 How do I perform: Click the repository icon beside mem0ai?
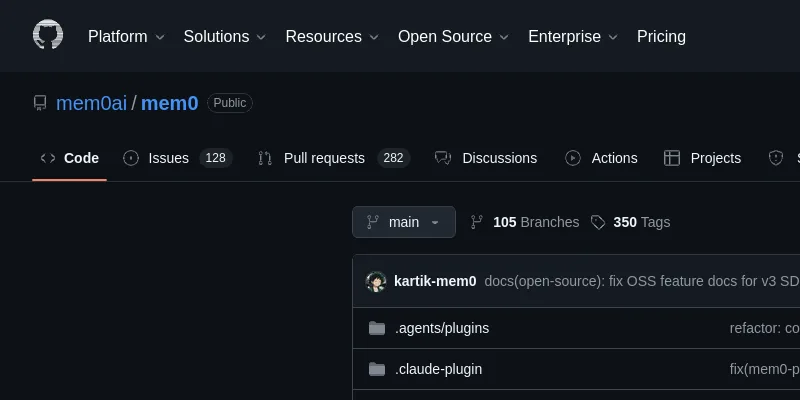coord(40,103)
